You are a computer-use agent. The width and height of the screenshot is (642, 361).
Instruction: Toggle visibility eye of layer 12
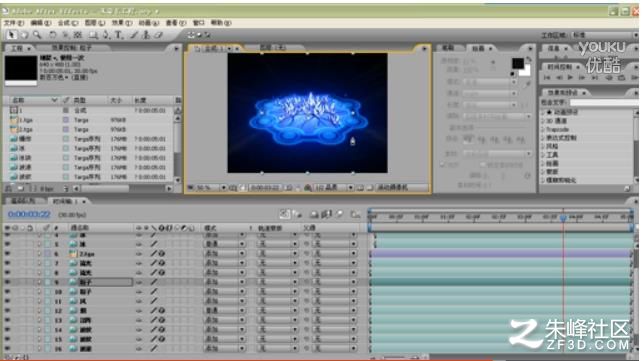(7, 311)
